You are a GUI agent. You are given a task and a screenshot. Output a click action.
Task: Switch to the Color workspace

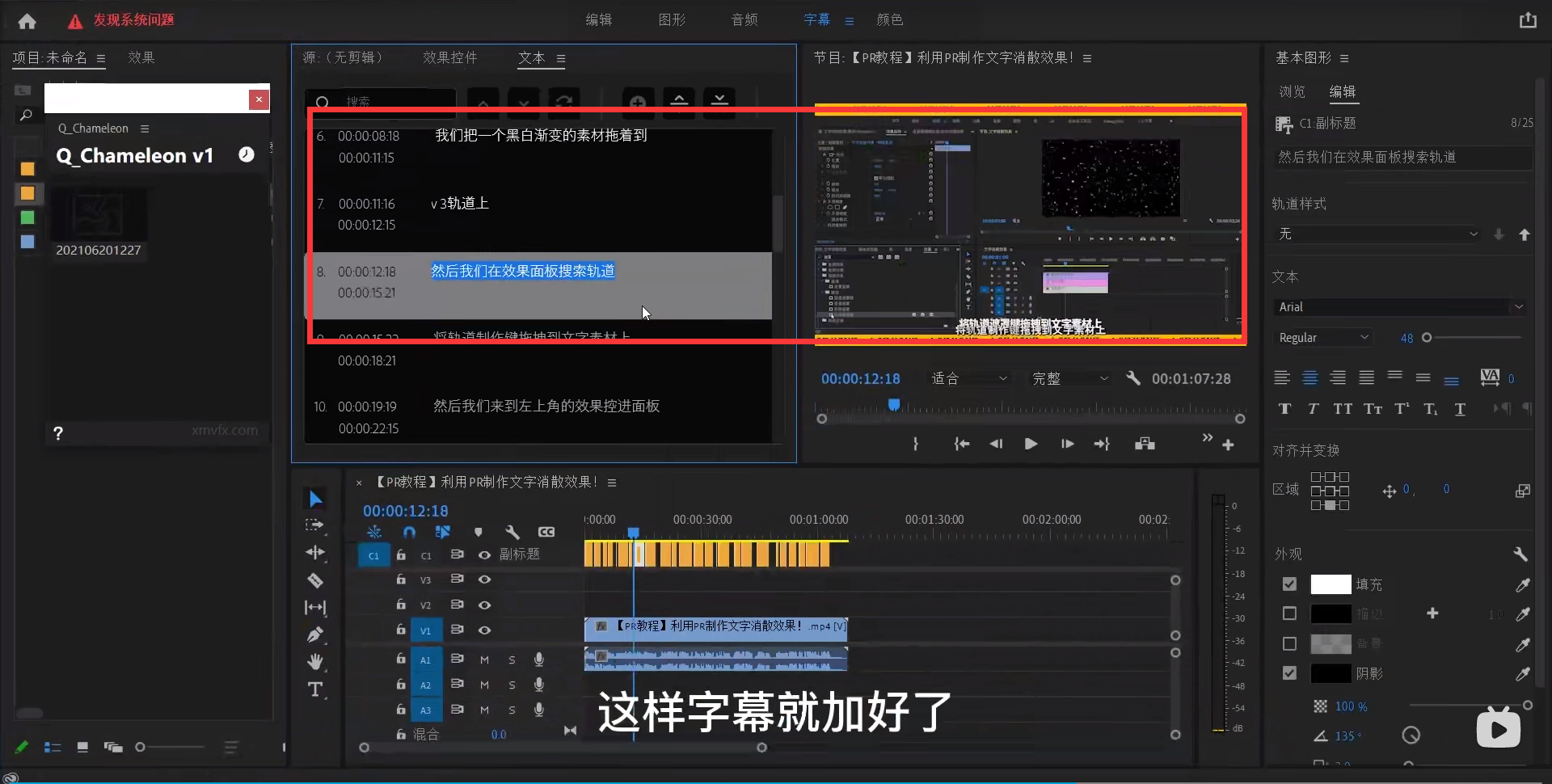pos(890,20)
